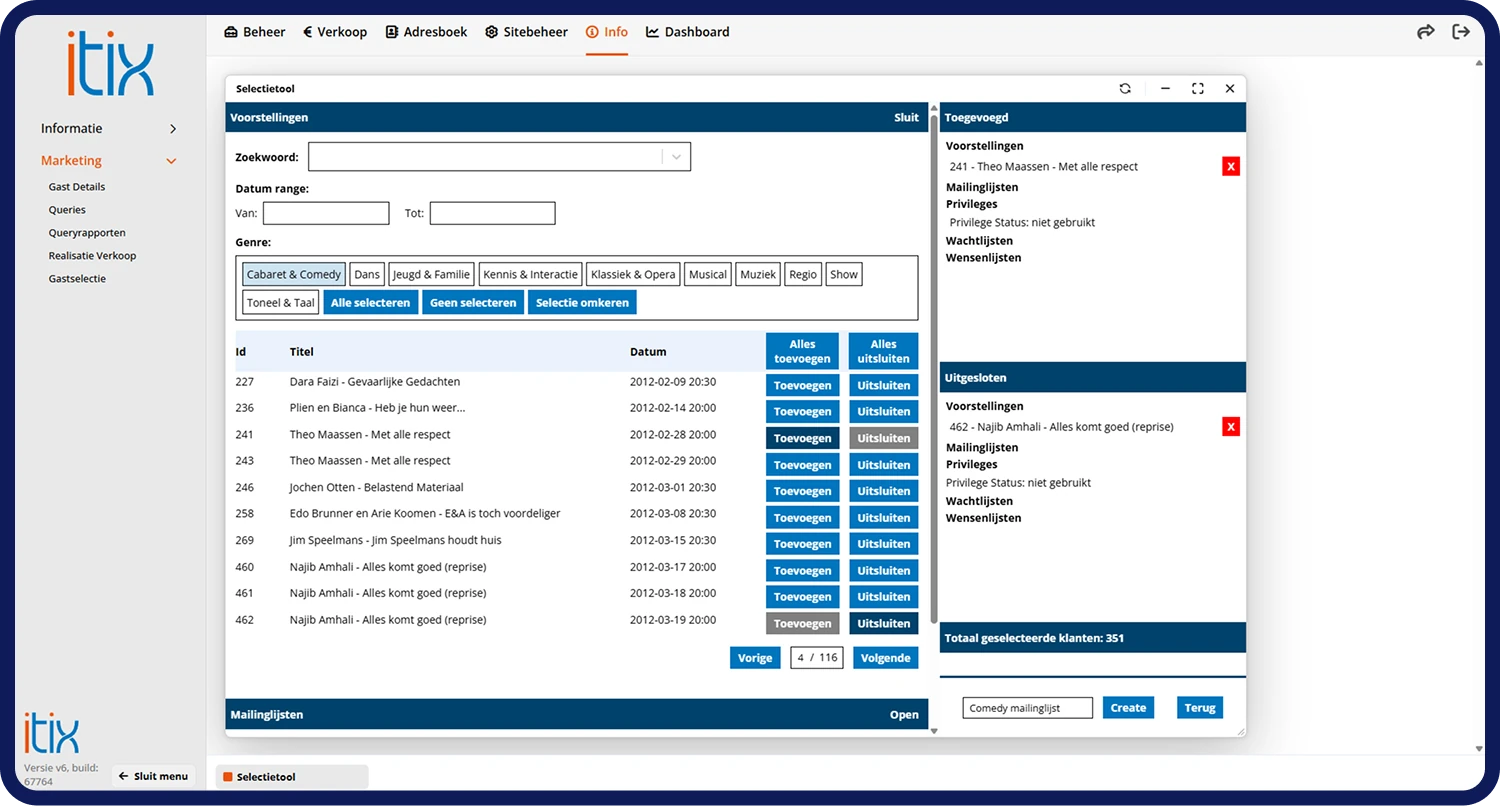This screenshot has width=1500, height=806.
Task: Click Toevoegen for Edo Brunner row
Action: (x=802, y=518)
